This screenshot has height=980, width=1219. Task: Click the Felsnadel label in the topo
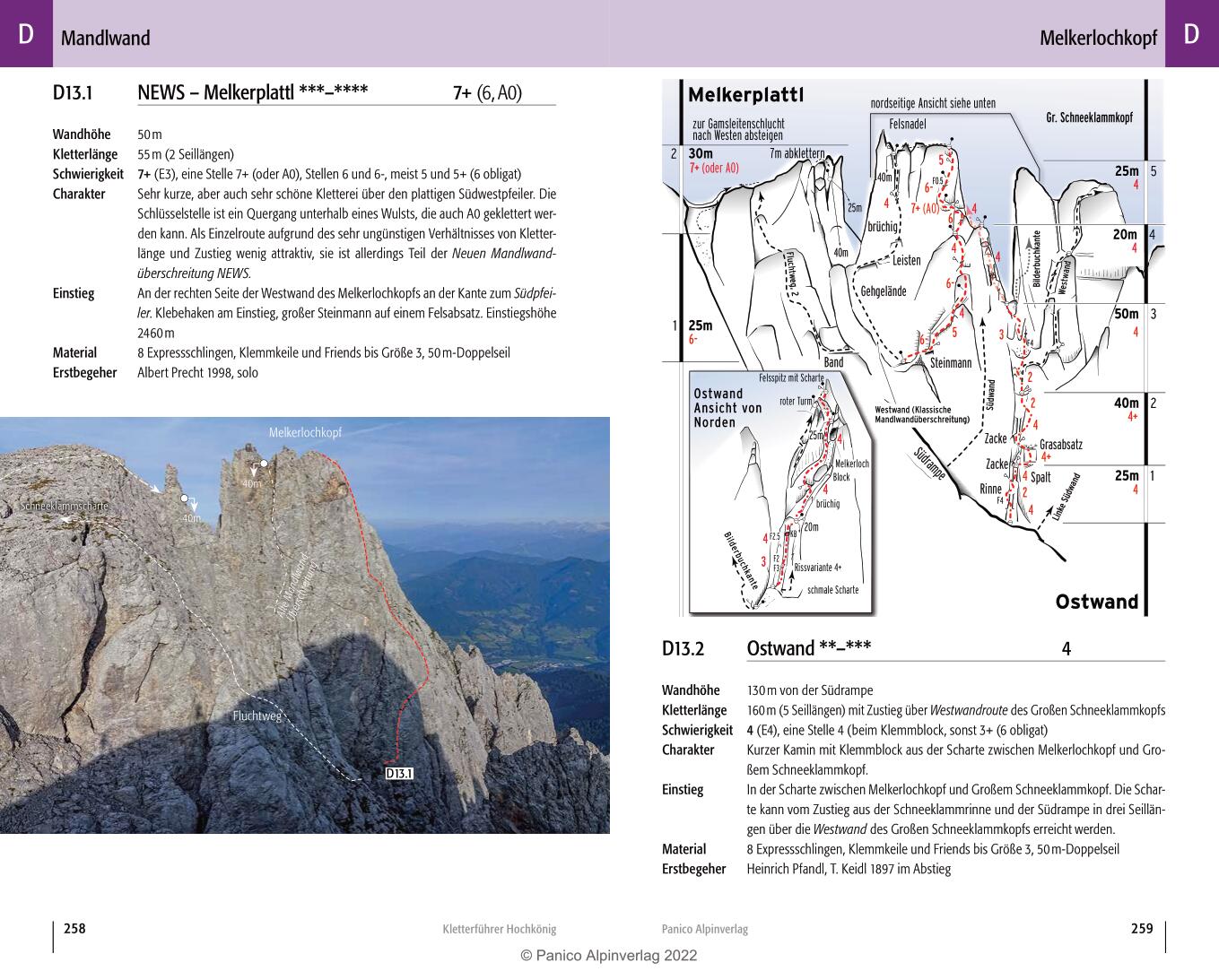tap(908, 124)
